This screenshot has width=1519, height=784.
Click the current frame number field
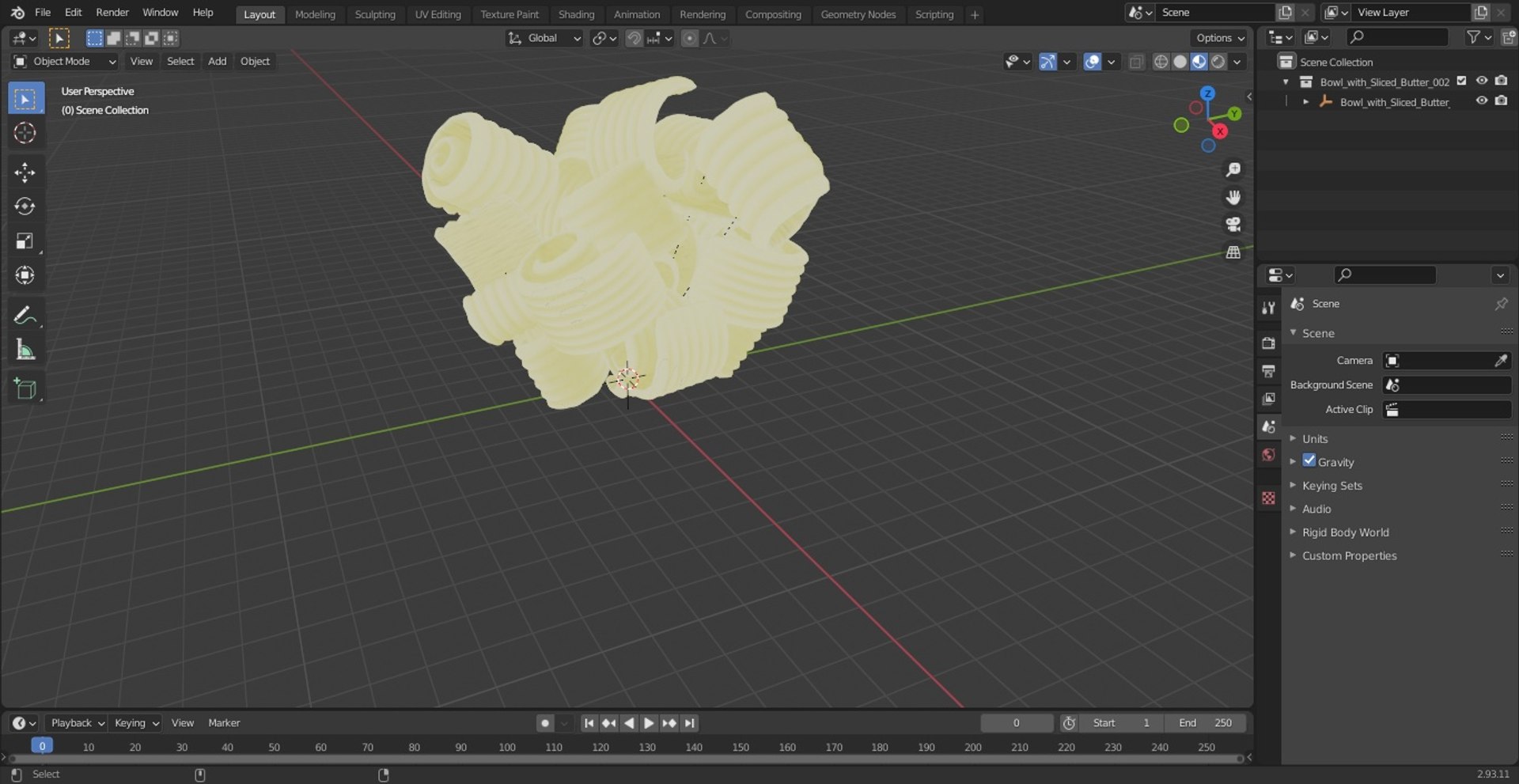point(1017,723)
